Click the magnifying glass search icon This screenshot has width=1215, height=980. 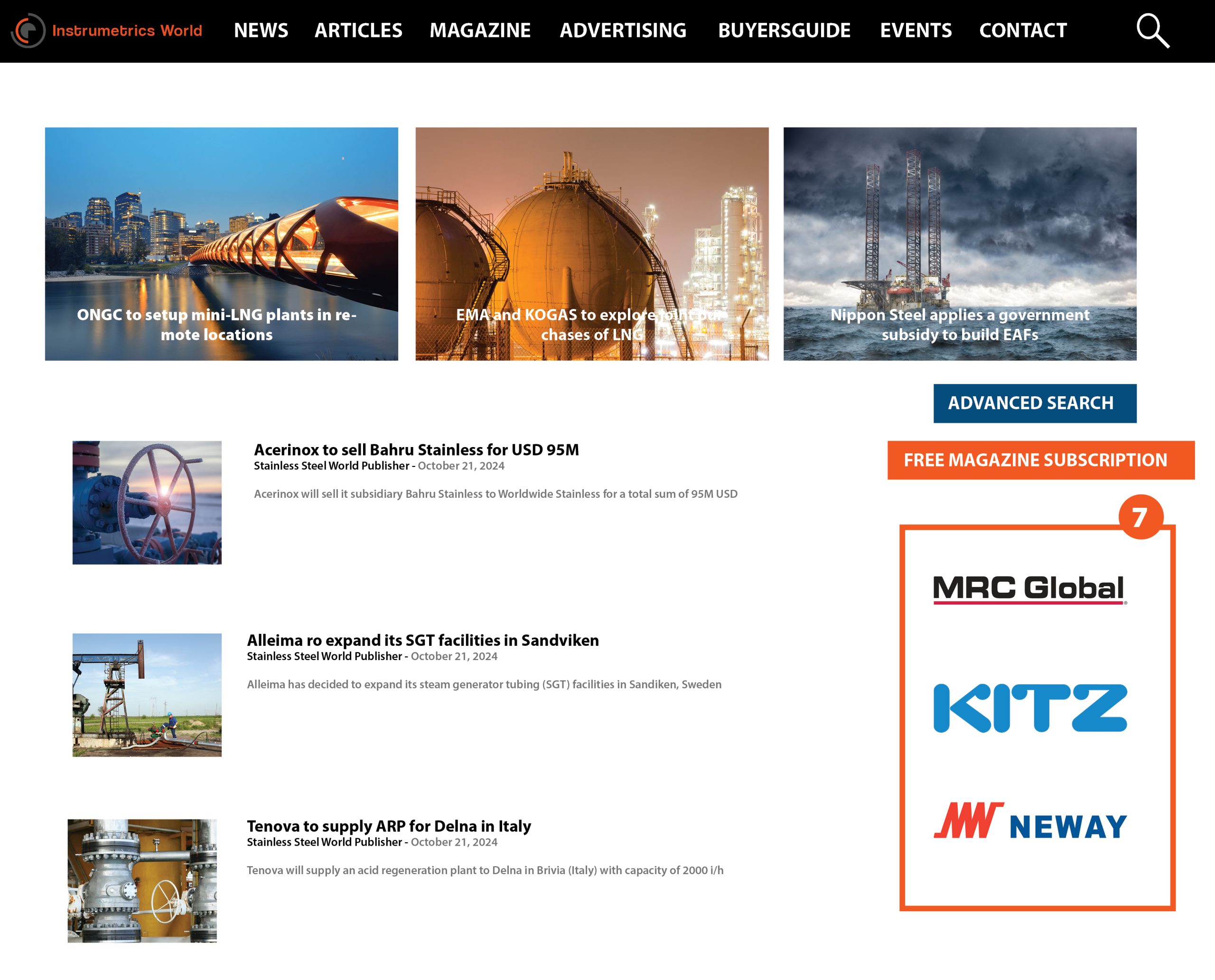pos(1152,30)
